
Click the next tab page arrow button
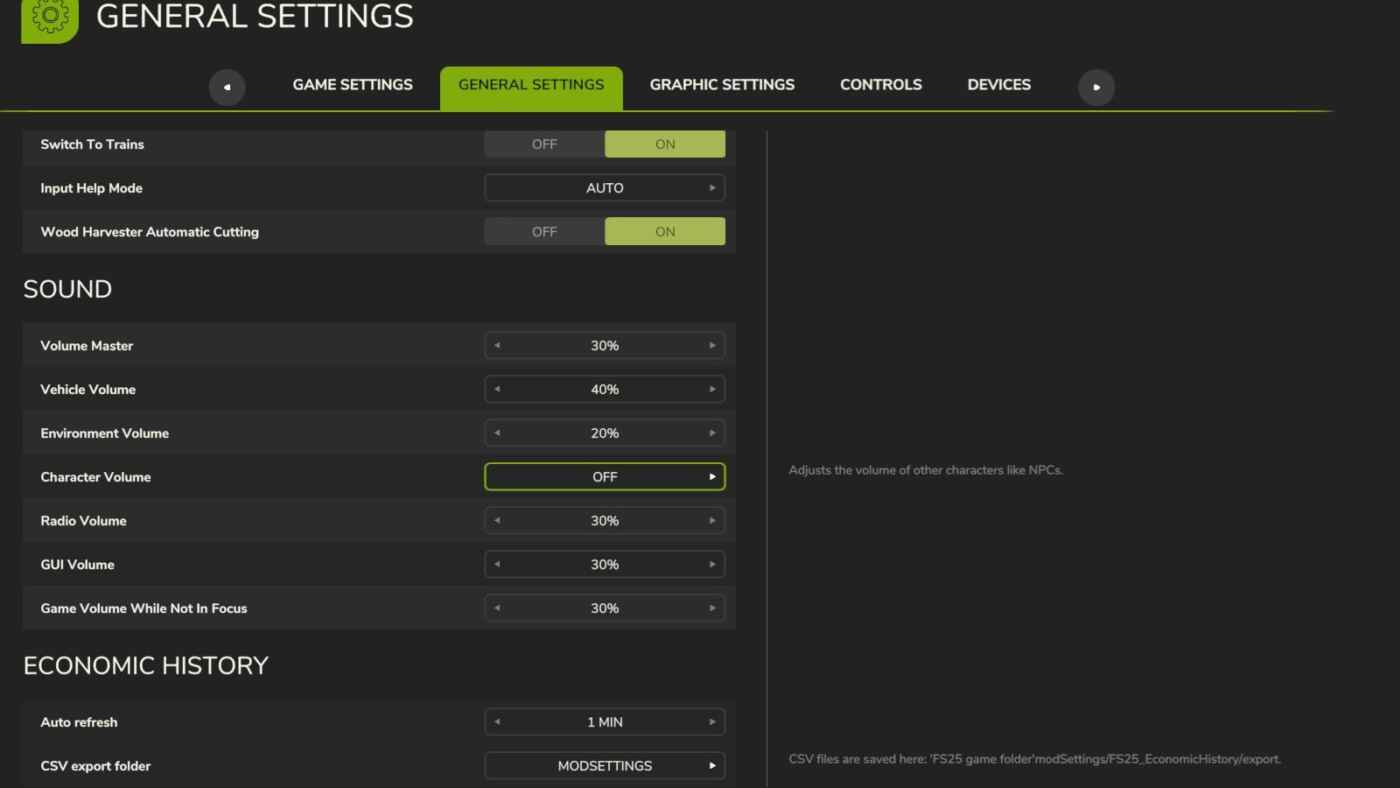[1096, 87]
